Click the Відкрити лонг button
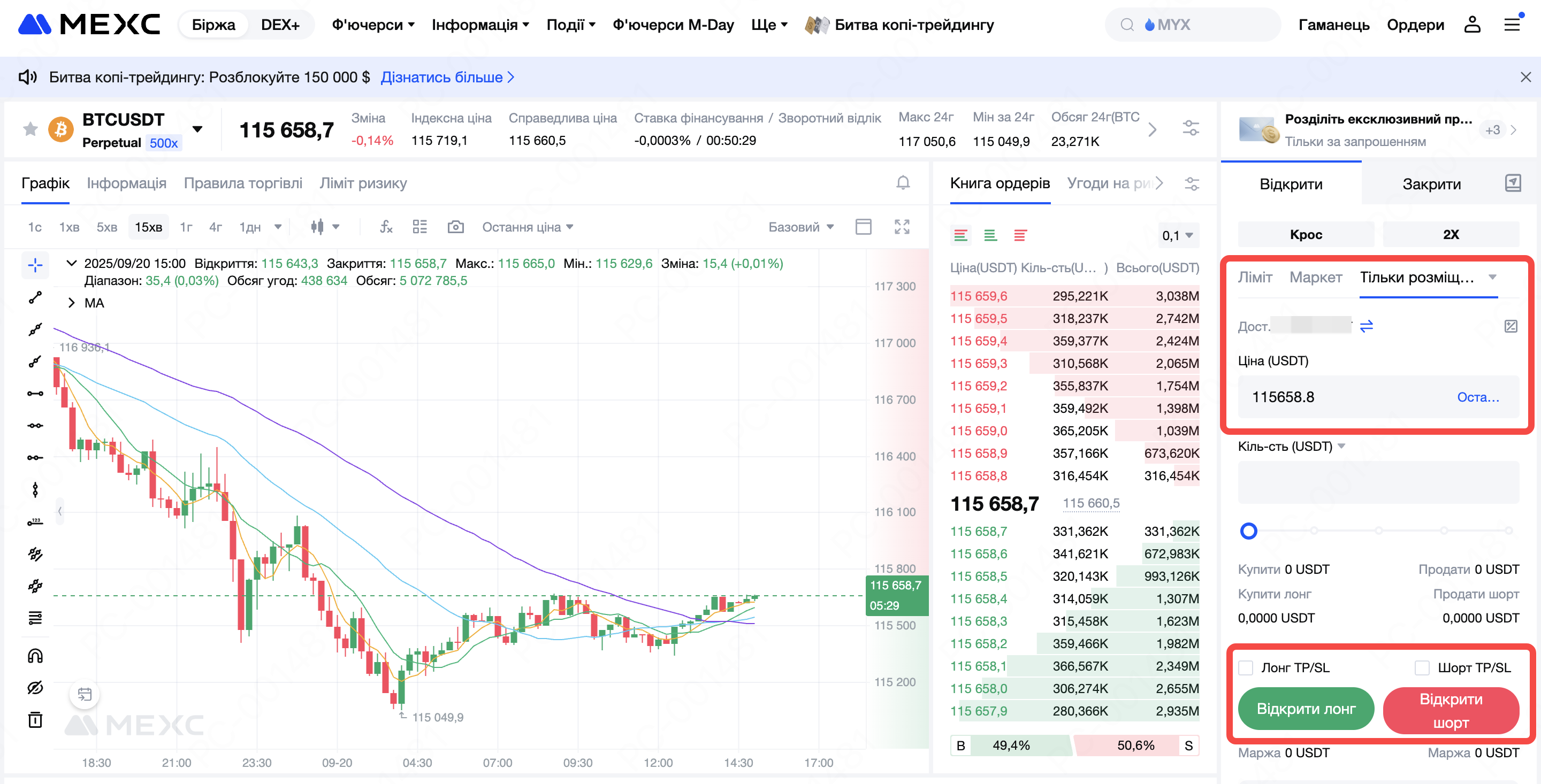1541x784 pixels. pos(1306,709)
